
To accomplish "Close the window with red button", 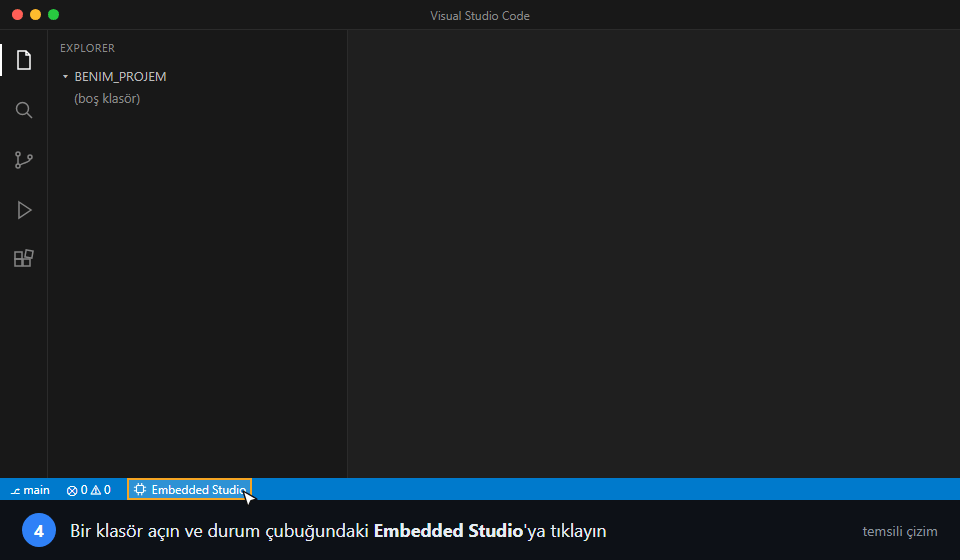I will point(18,15).
